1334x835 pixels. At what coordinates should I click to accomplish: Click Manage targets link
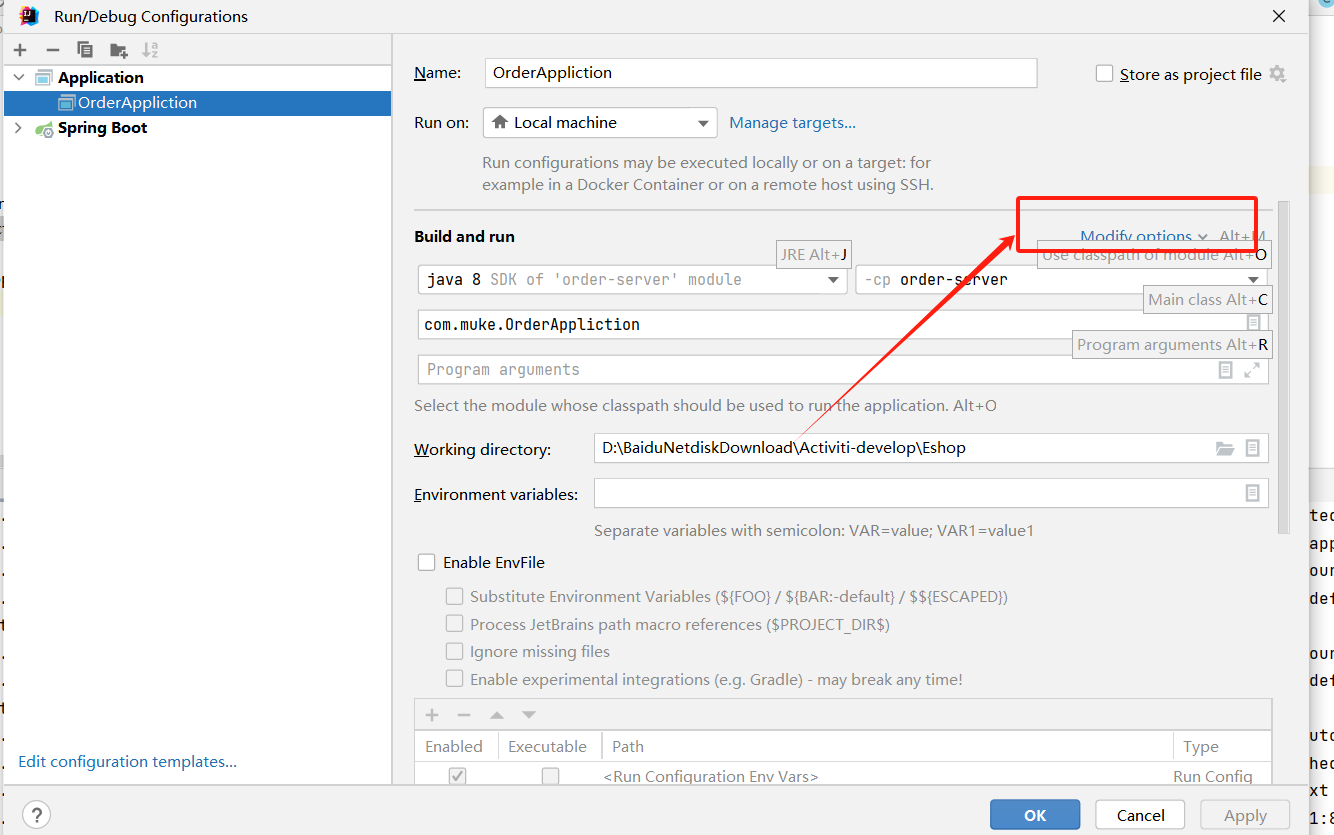[792, 122]
